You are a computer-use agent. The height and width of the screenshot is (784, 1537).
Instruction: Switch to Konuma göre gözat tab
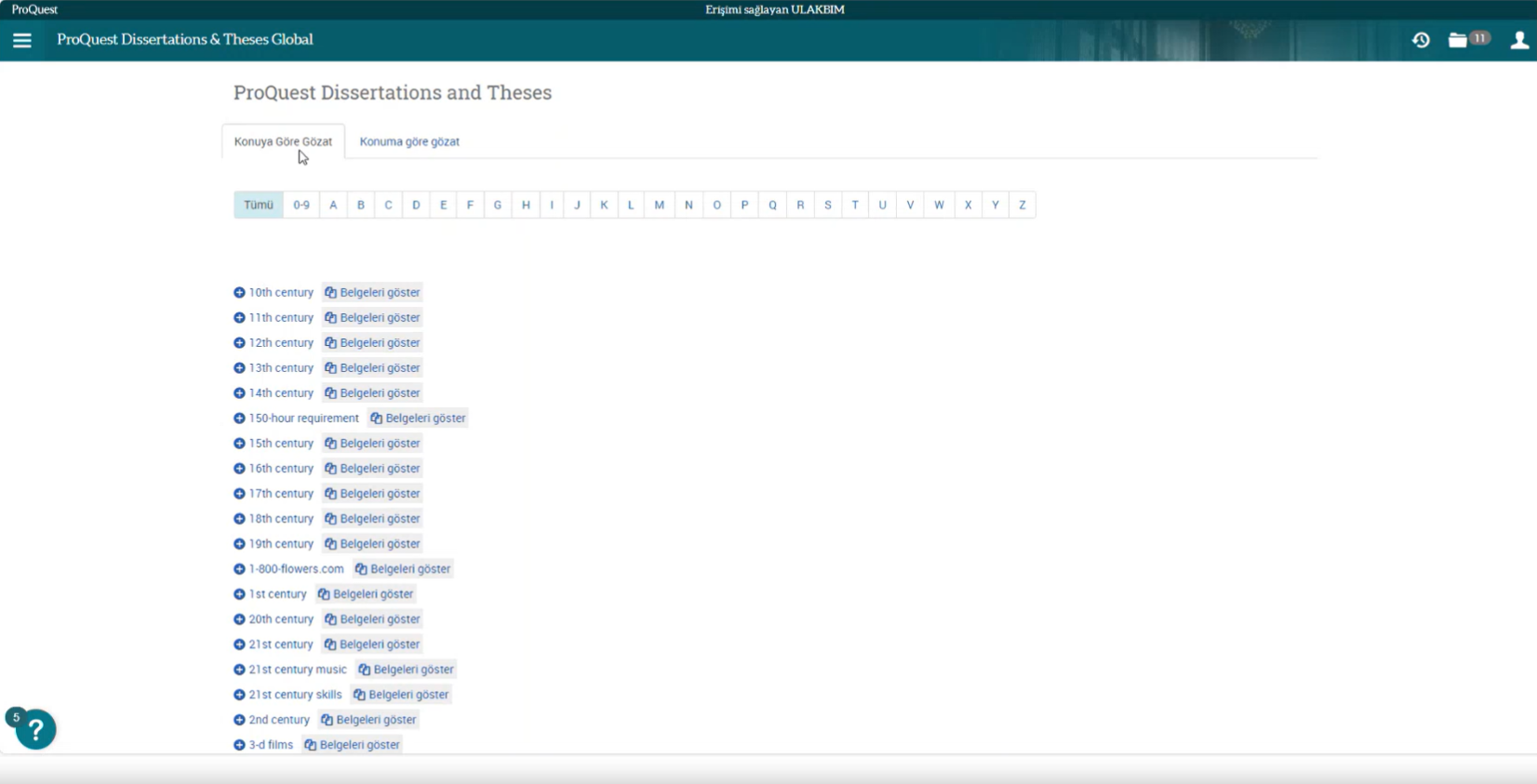click(x=409, y=142)
